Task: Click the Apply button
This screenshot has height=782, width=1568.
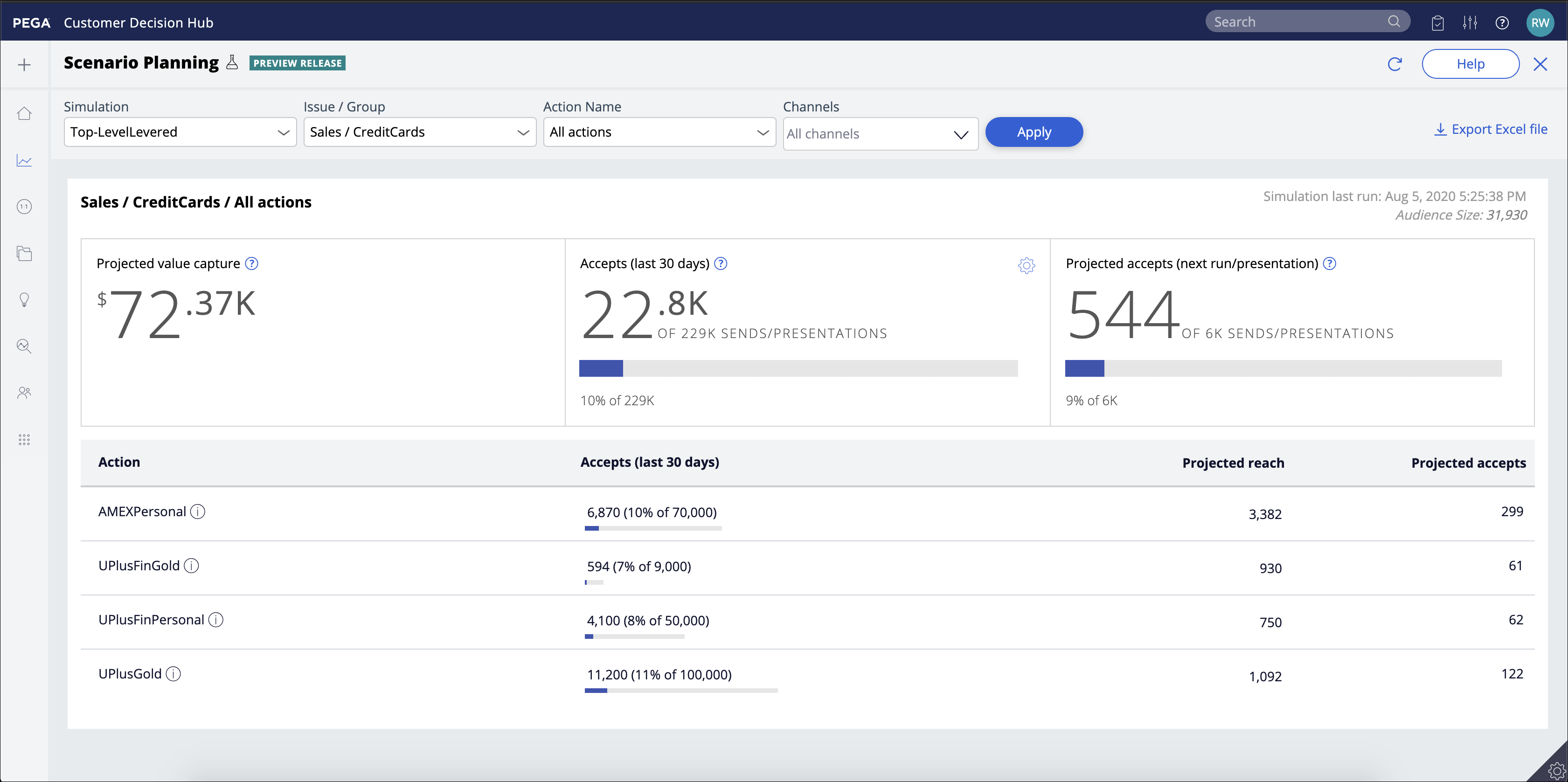Action: [1034, 132]
